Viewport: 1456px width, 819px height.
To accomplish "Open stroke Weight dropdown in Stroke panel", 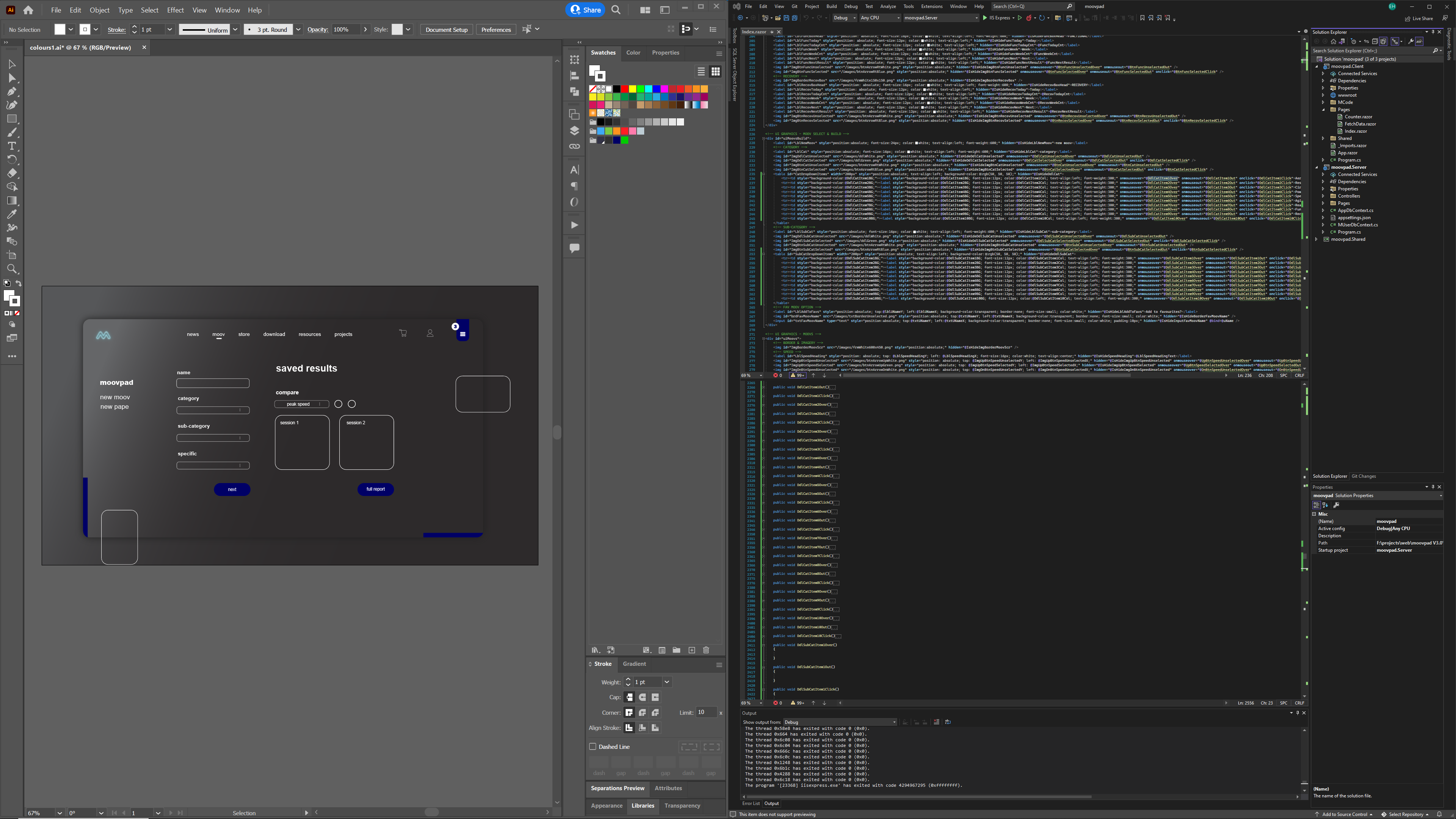I will pos(667,682).
